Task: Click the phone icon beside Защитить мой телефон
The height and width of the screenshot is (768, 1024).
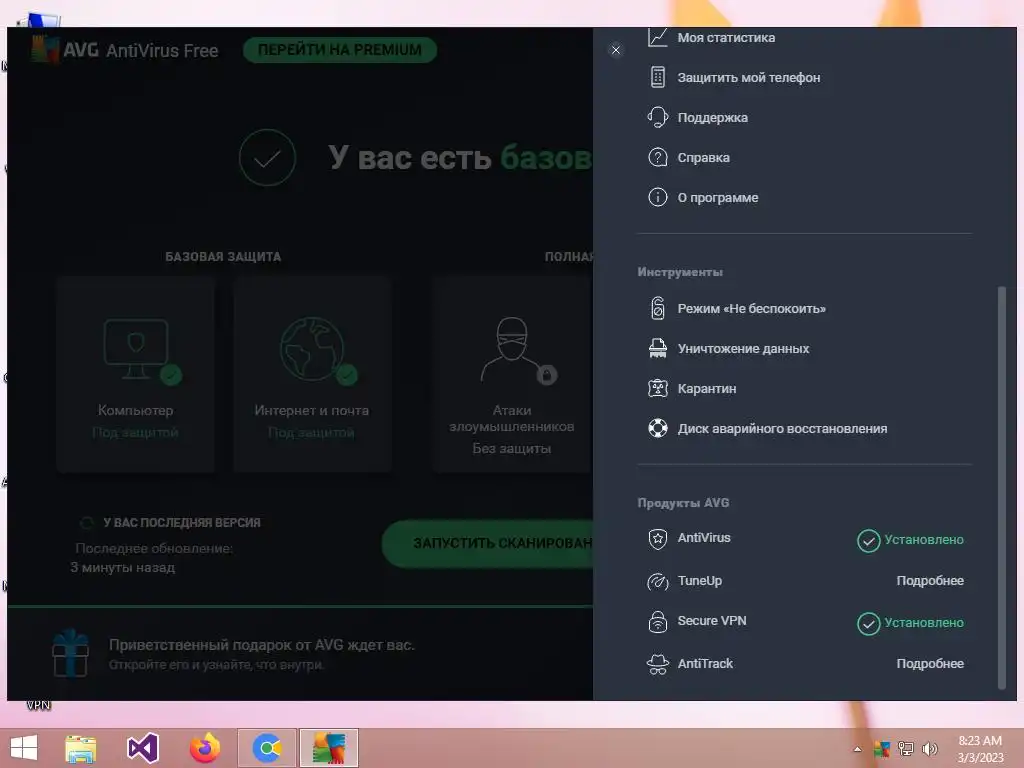Action: coord(658,77)
